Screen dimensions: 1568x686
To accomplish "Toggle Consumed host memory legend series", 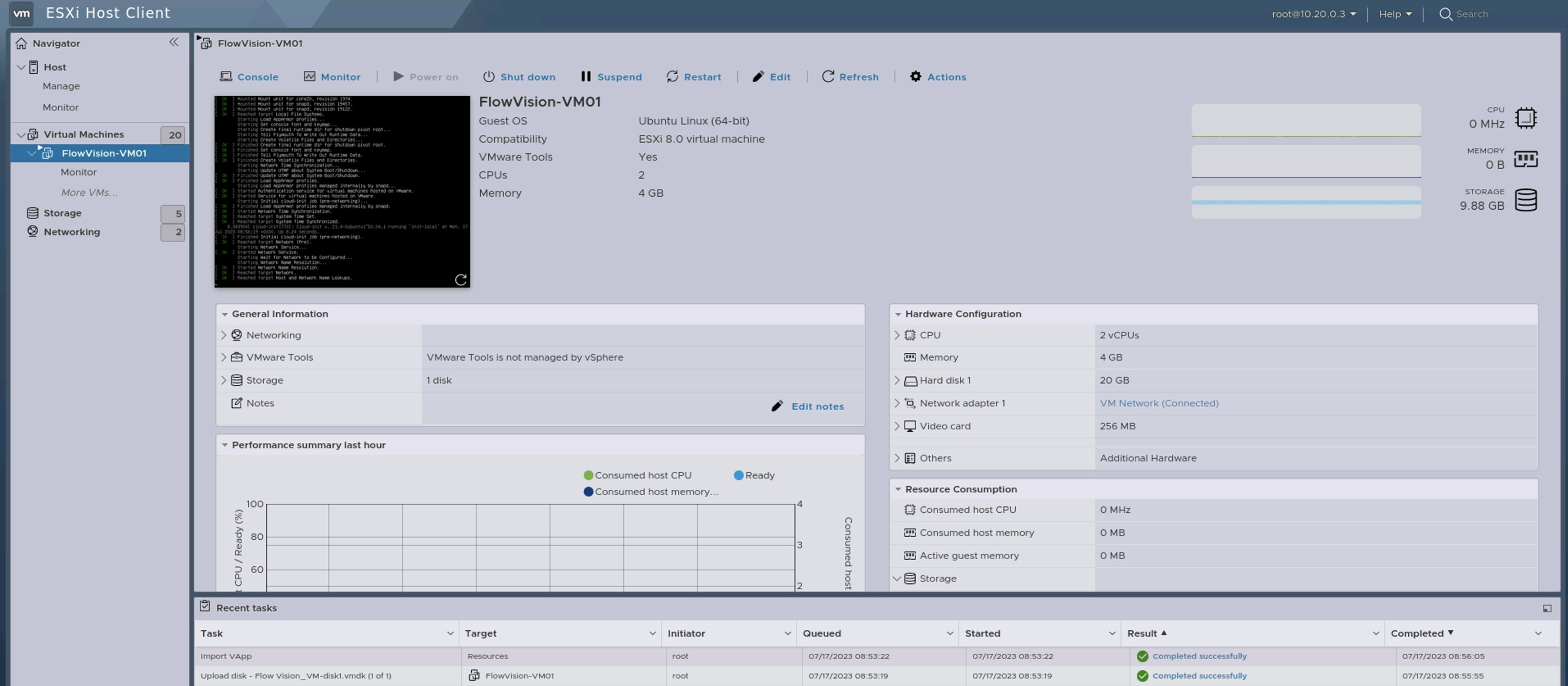I will (x=650, y=492).
